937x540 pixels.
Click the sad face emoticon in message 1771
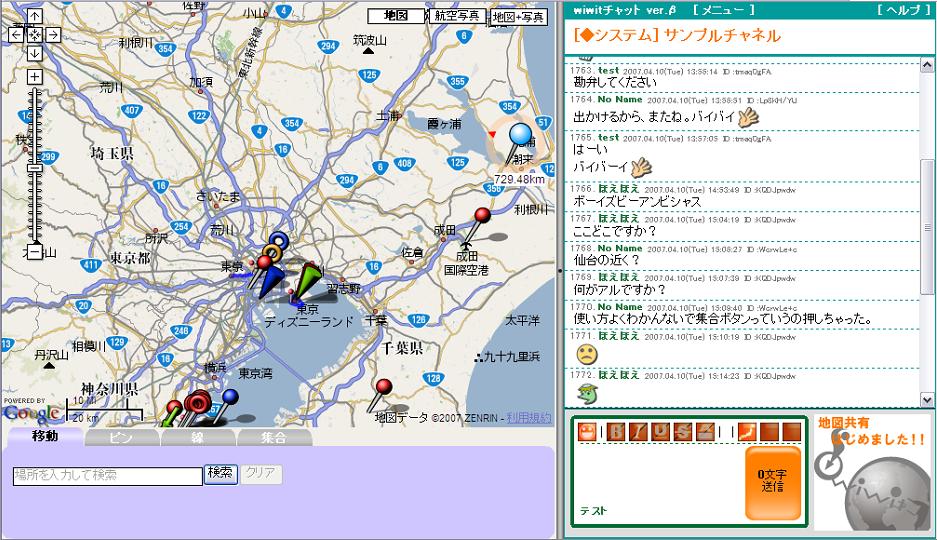tap(587, 355)
